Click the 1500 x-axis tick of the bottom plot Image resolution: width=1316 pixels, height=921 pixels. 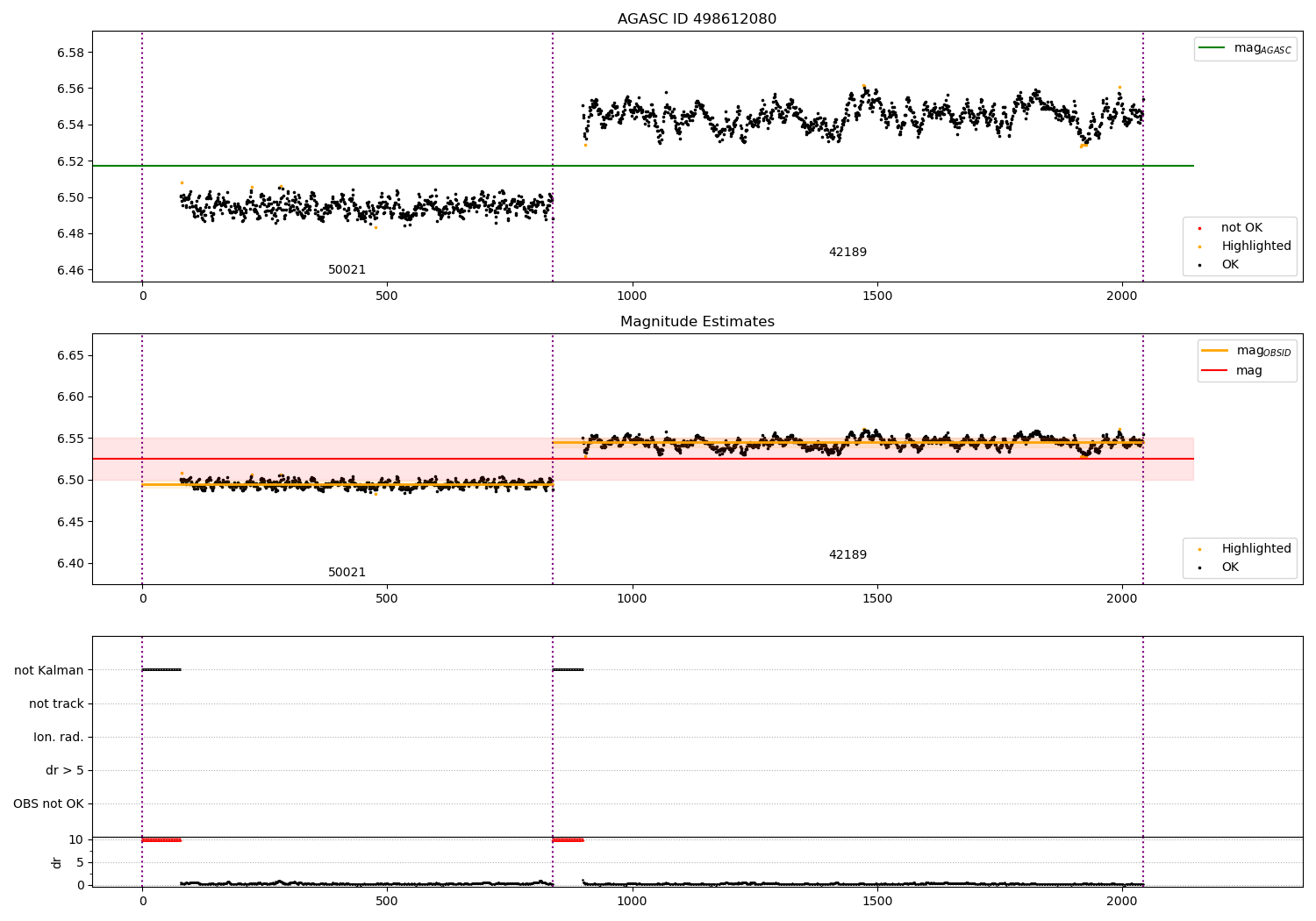[876, 902]
